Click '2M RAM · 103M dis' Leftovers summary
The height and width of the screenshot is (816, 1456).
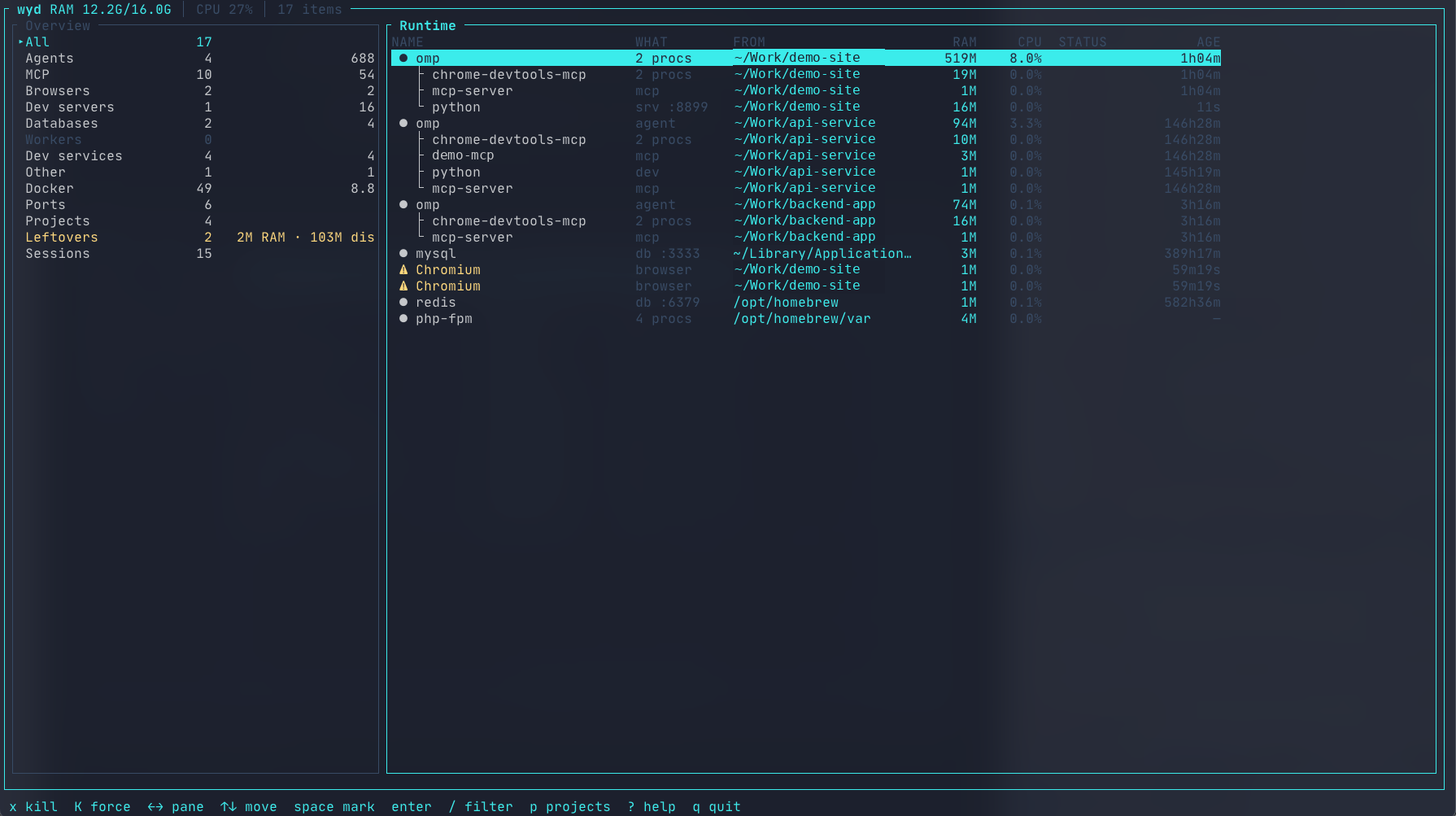tap(306, 237)
